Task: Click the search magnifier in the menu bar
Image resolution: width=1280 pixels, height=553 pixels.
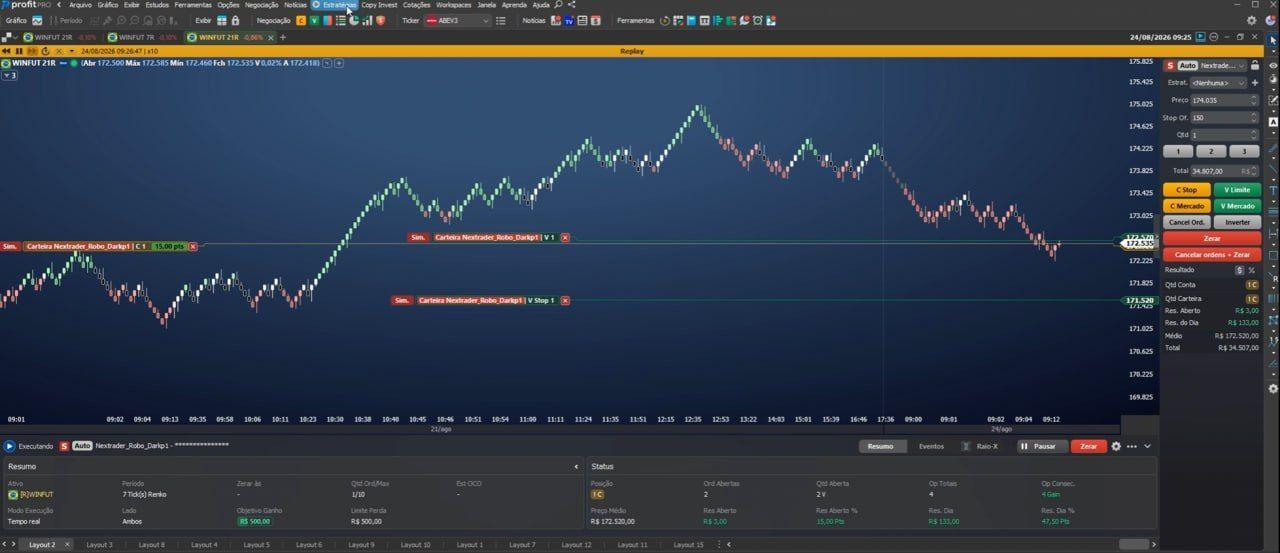Action: coord(559,5)
